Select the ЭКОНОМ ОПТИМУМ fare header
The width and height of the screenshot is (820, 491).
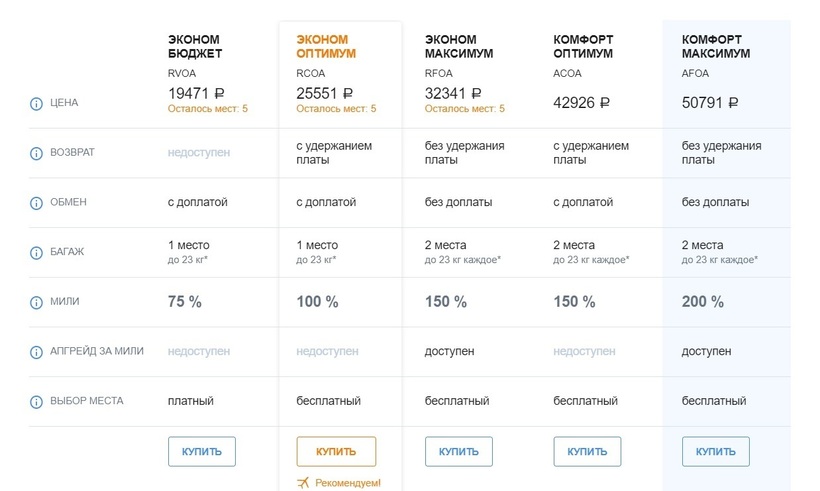pos(326,47)
